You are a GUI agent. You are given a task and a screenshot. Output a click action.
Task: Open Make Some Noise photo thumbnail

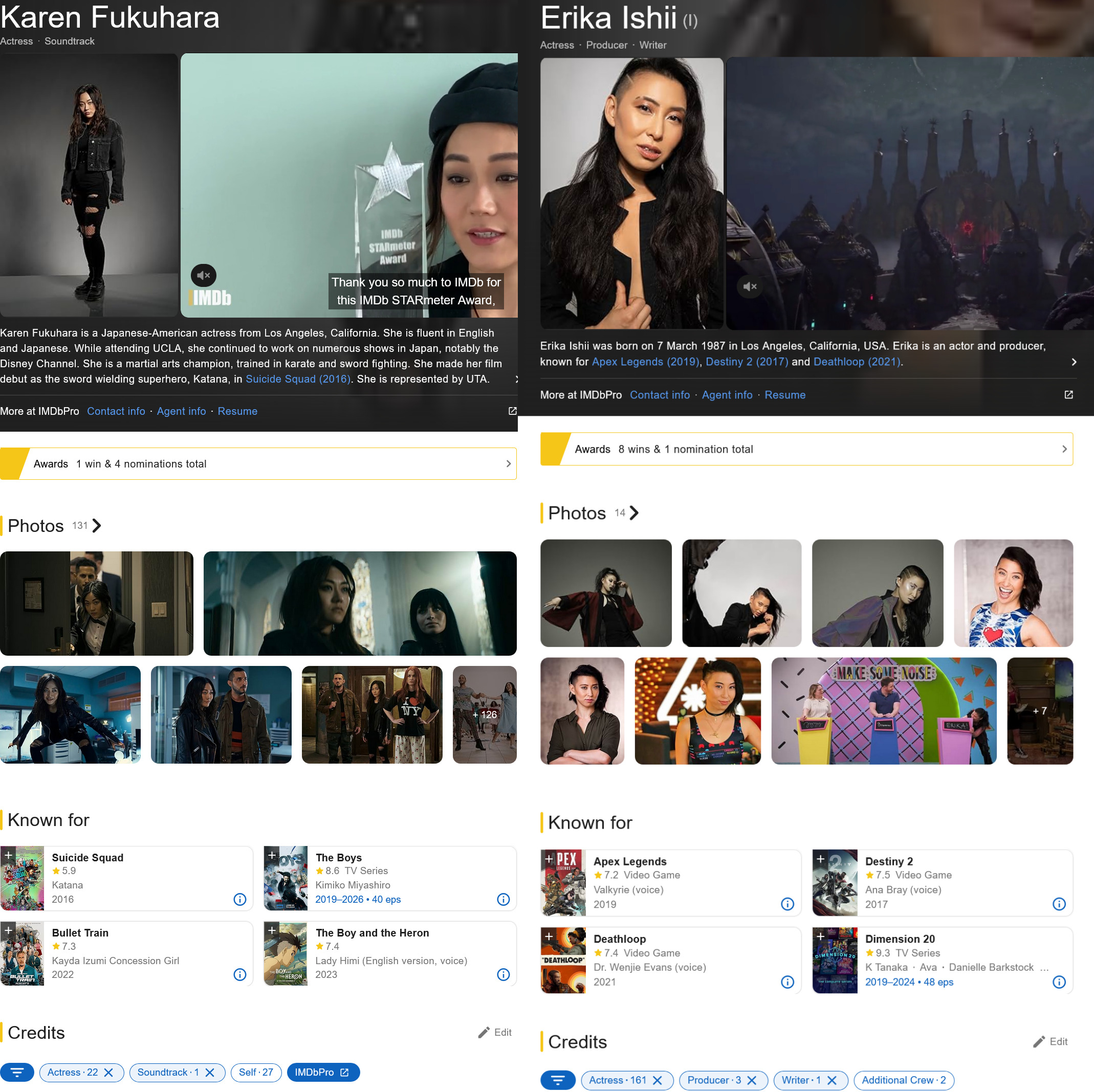click(x=883, y=710)
